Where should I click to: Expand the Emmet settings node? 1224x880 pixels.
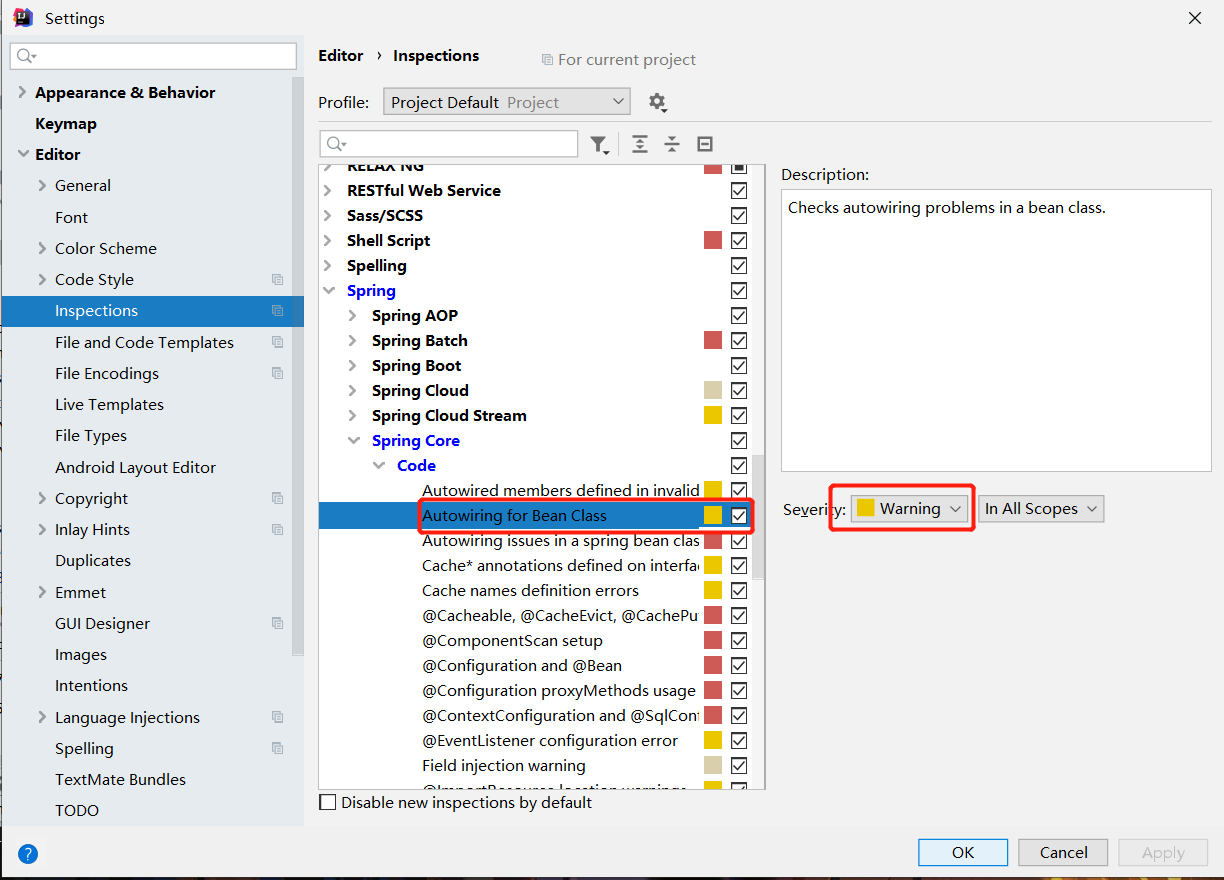coord(42,592)
